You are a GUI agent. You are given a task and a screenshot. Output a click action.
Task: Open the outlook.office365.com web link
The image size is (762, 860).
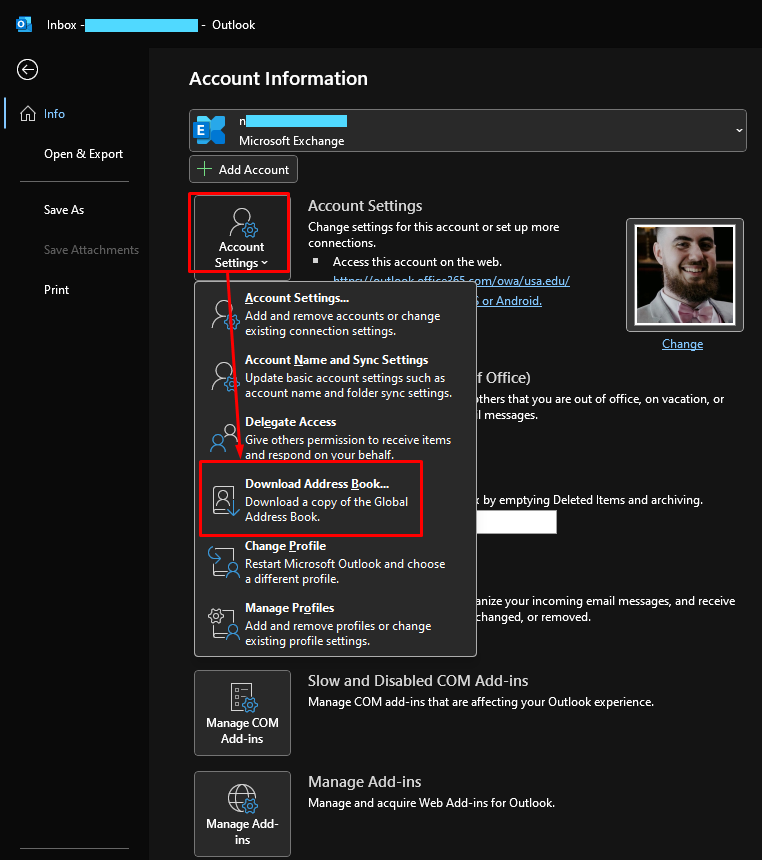pyautogui.click(x=452, y=279)
